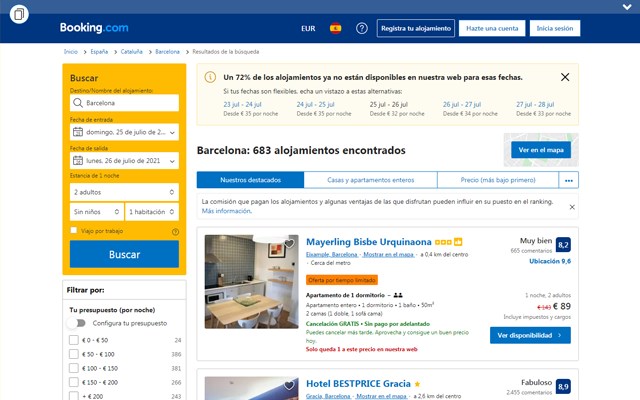Image resolution: width=640 pixels, height=400 pixels.
Task: Click Ubicación 9,6 rating text
Action: click(550, 261)
